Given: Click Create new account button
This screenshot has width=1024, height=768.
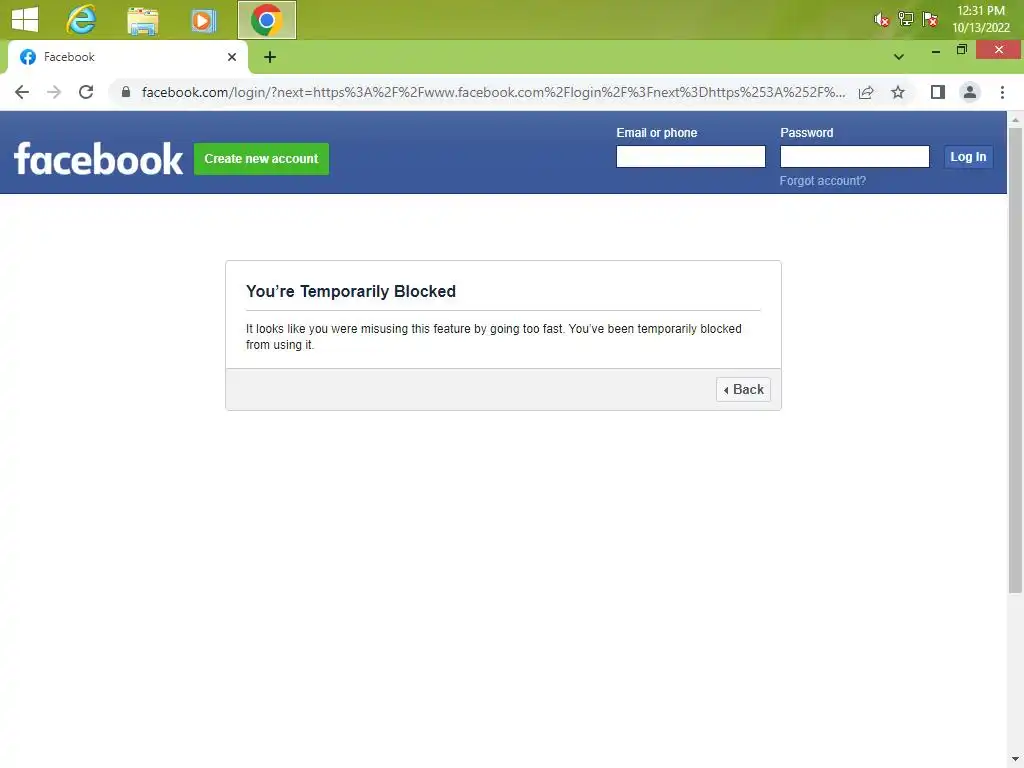Looking at the screenshot, I should [261, 159].
